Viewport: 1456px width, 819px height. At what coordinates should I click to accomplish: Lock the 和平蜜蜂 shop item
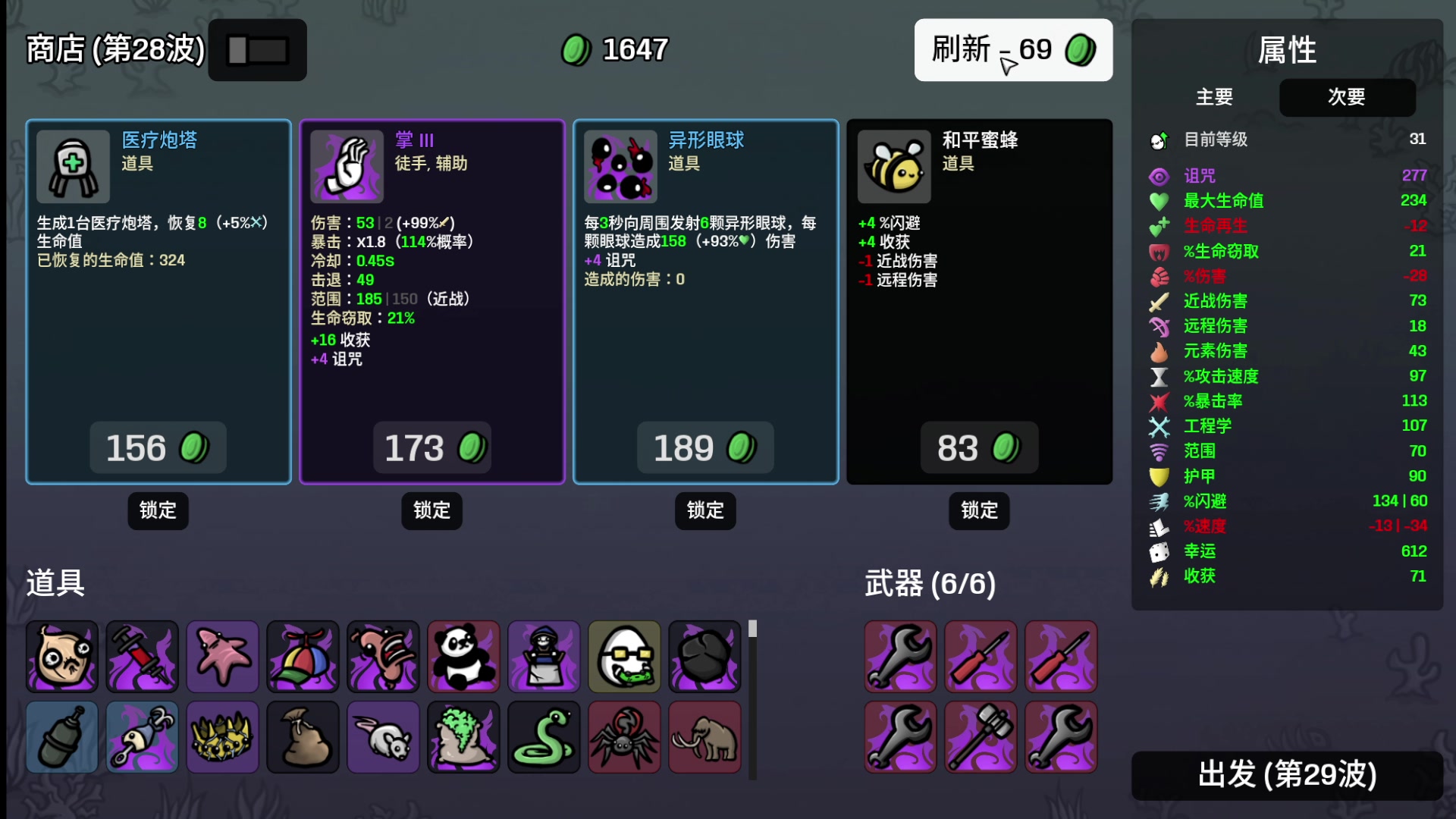[979, 510]
